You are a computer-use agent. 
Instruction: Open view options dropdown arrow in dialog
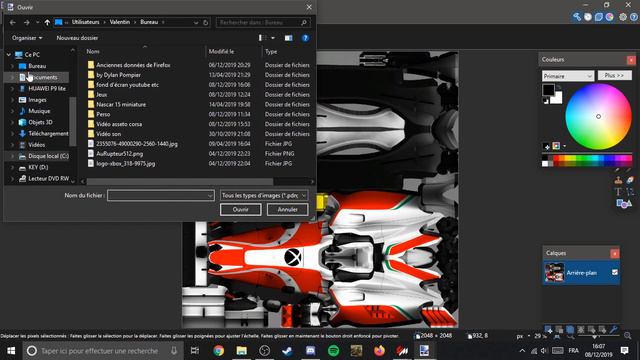[273, 38]
